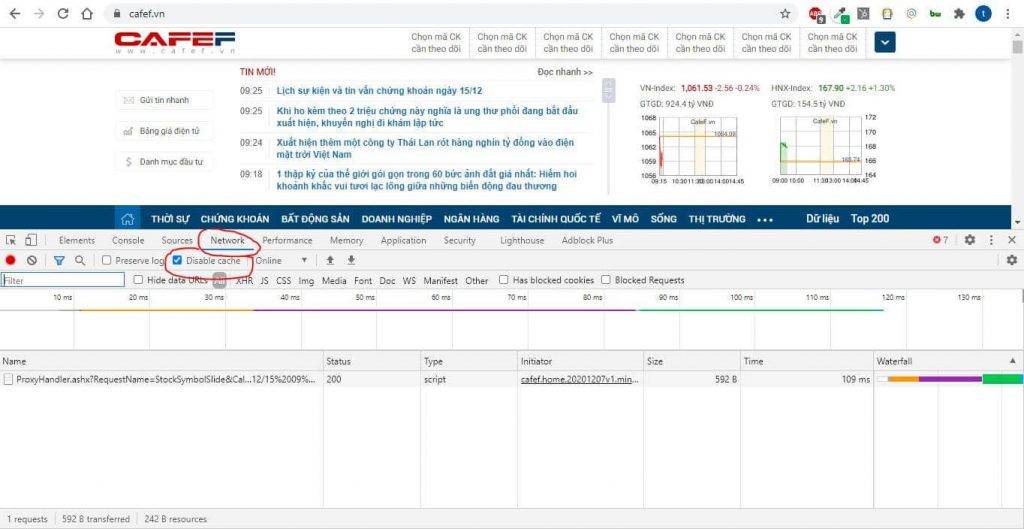The image size is (1024, 529).
Task: Bookmark this page with the star
Action: [x=785, y=14]
